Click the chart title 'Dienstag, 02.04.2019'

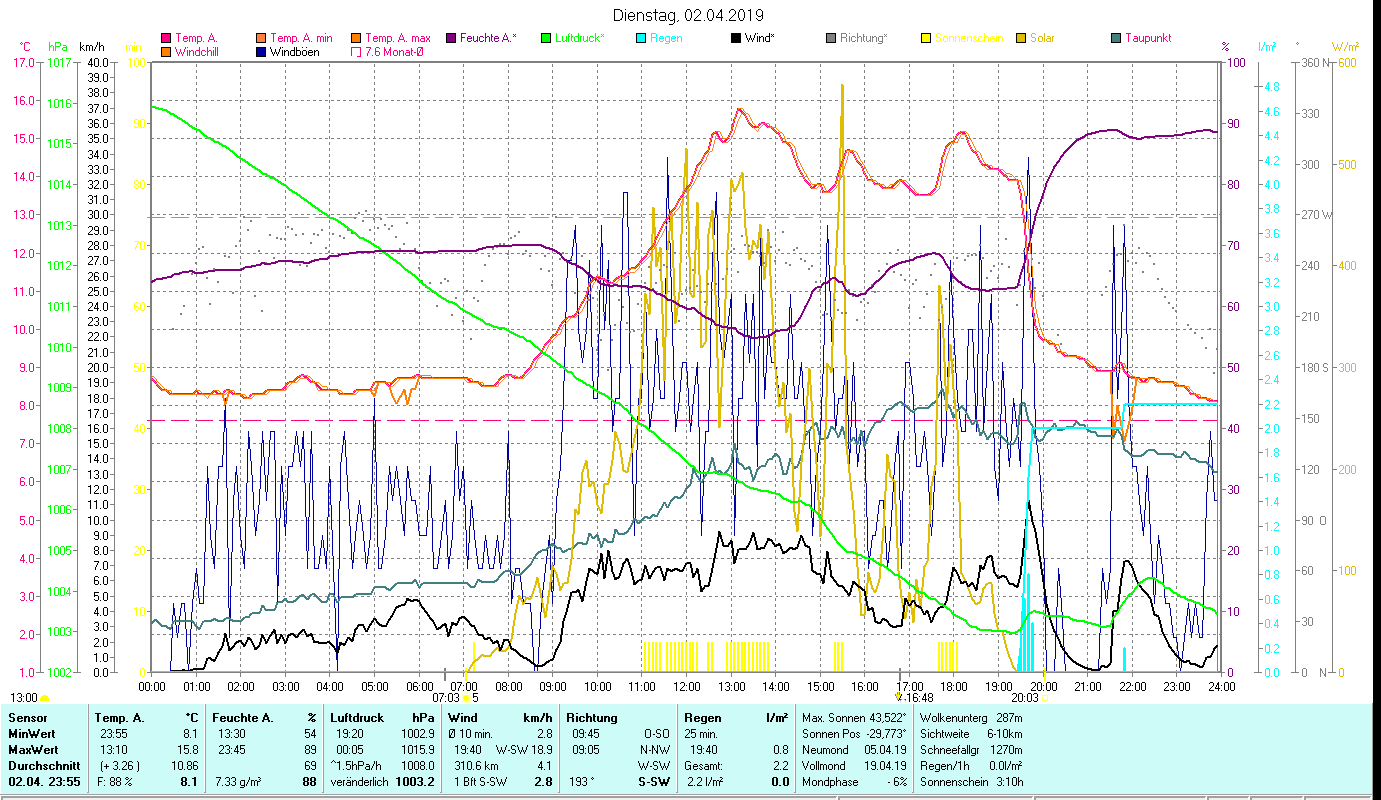(x=688, y=15)
